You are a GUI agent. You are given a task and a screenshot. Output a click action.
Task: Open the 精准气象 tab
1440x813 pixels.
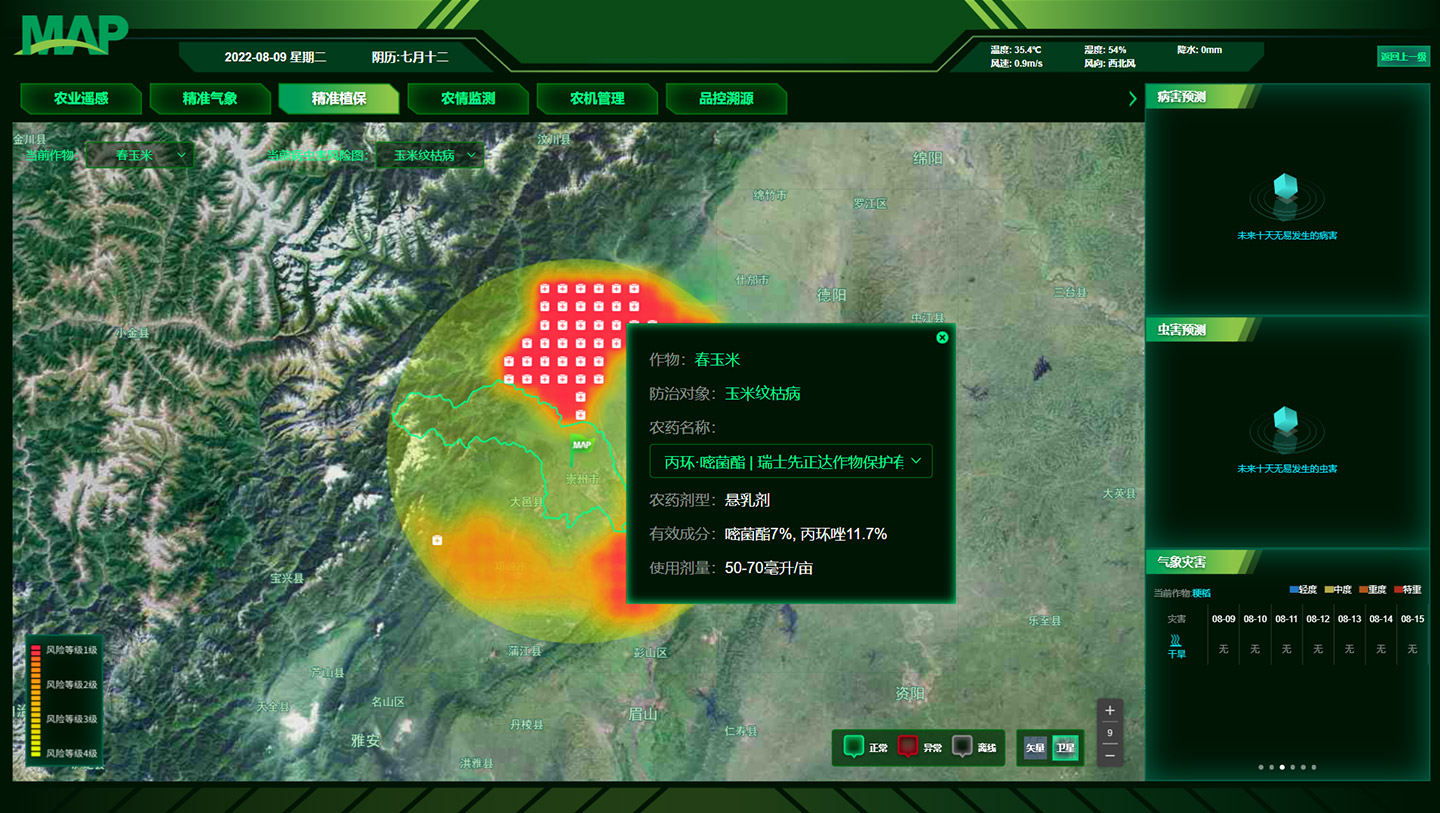click(210, 98)
